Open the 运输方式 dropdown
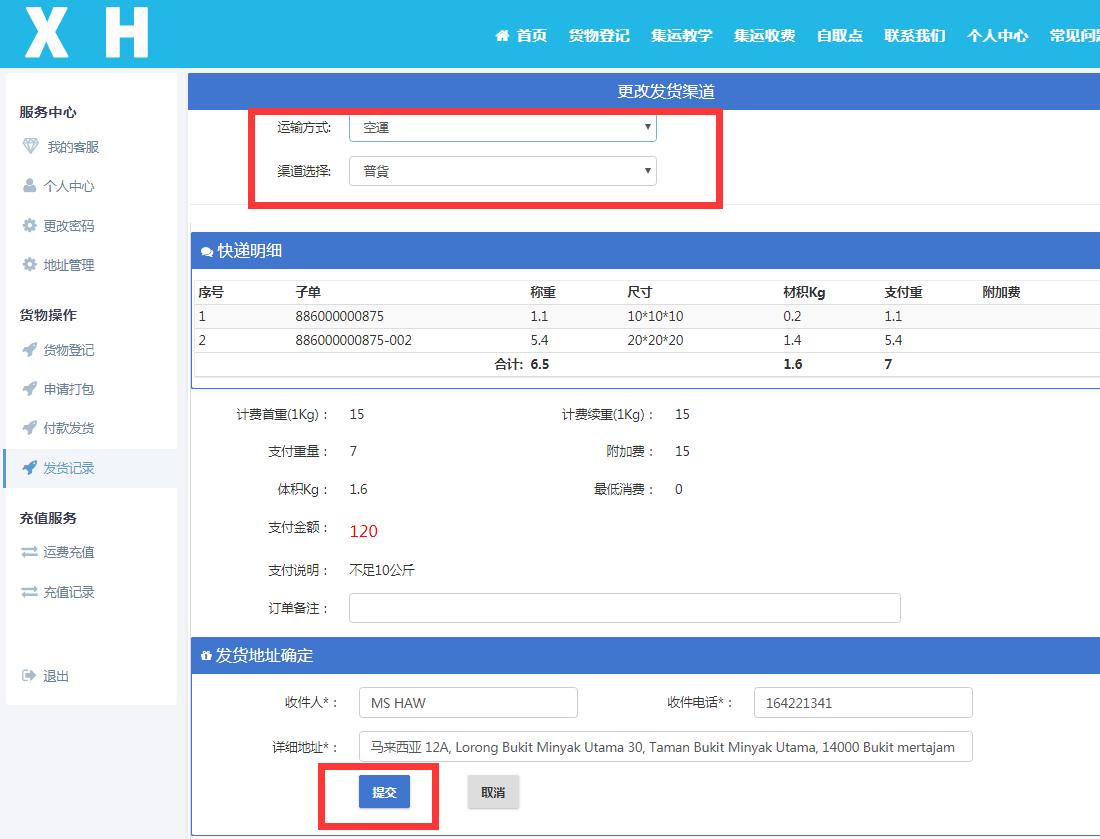 point(502,128)
